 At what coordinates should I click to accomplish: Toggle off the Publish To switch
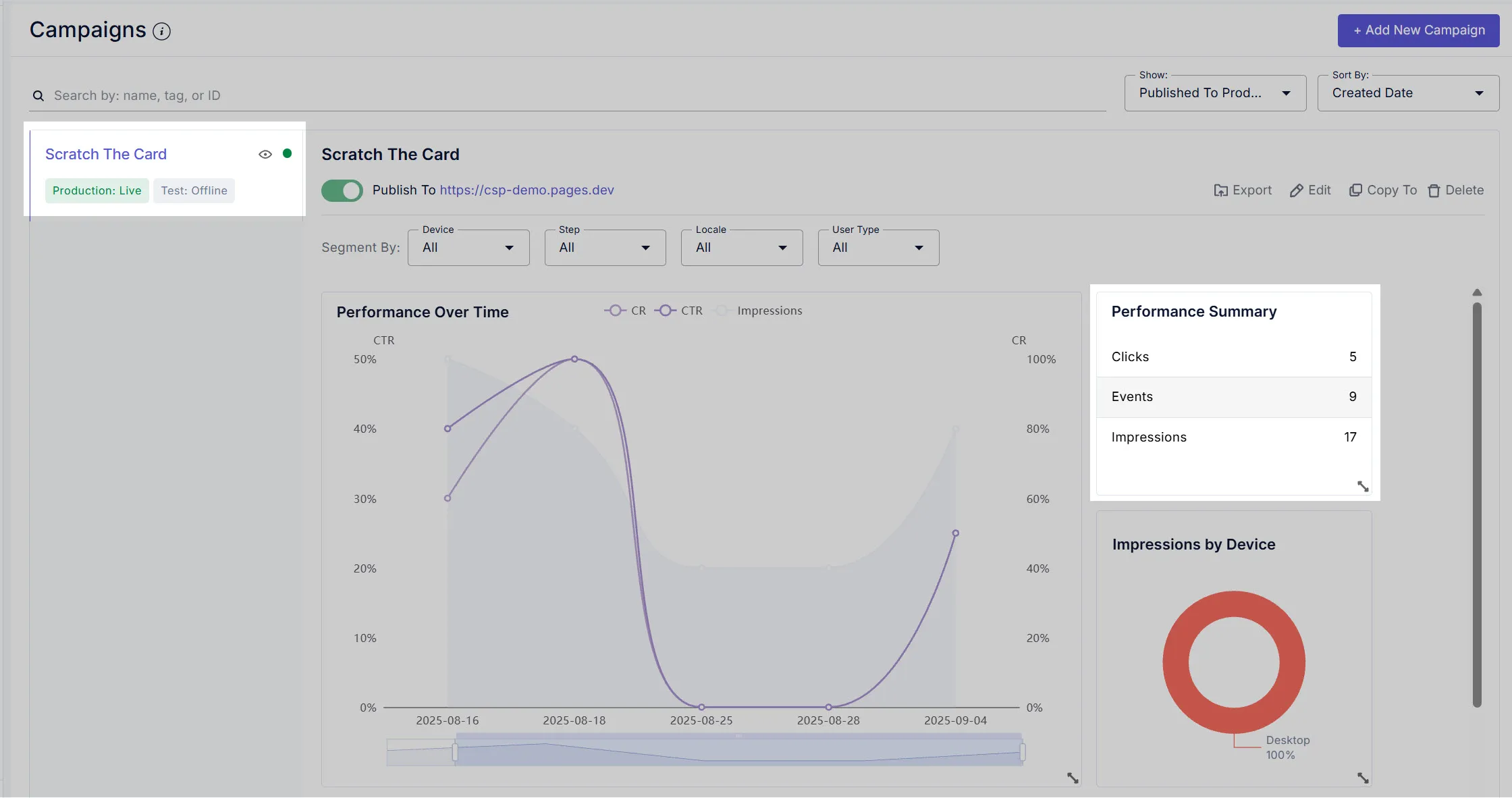tap(342, 190)
